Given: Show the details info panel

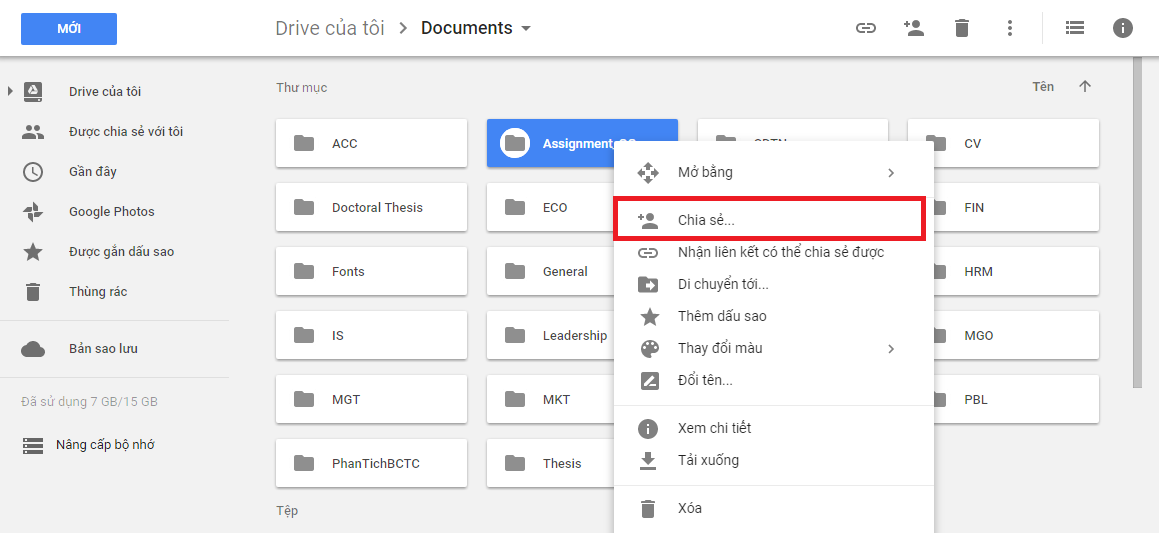Looking at the screenshot, I should (1123, 28).
